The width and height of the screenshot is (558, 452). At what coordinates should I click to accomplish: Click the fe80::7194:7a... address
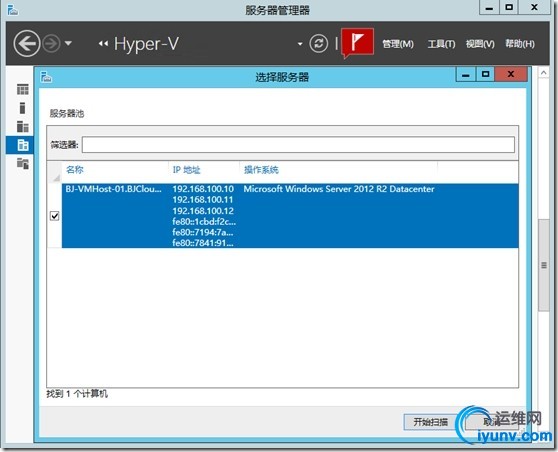203,232
